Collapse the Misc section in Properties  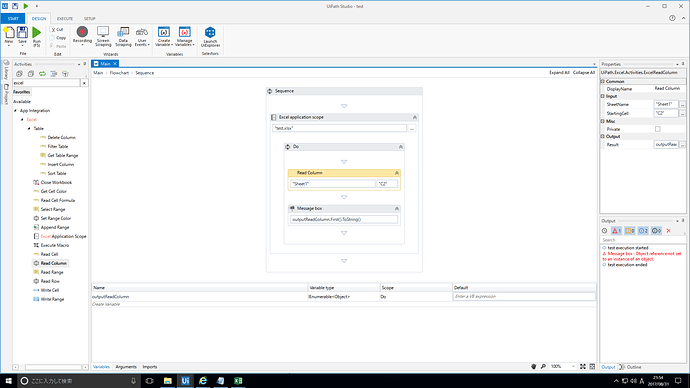pos(603,121)
